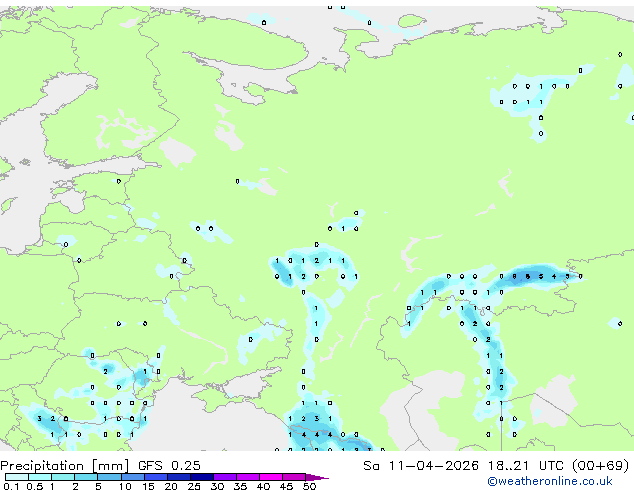Select the 45–50 mm legend color swatch
This screenshot has height=490, width=634.
click(x=294, y=477)
